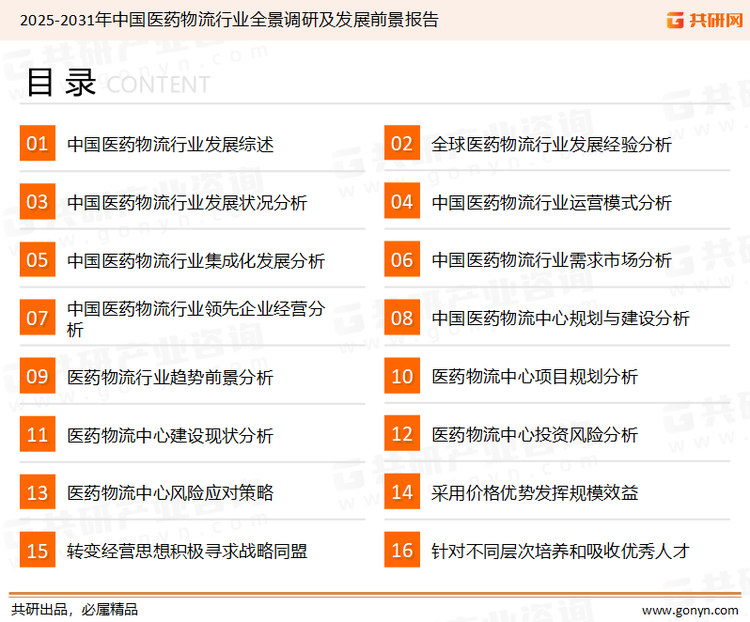Image resolution: width=750 pixels, height=622 pixels.
Task: Click the 共研出品，必属精品 footer slogan
Action: tap(75, 610)
